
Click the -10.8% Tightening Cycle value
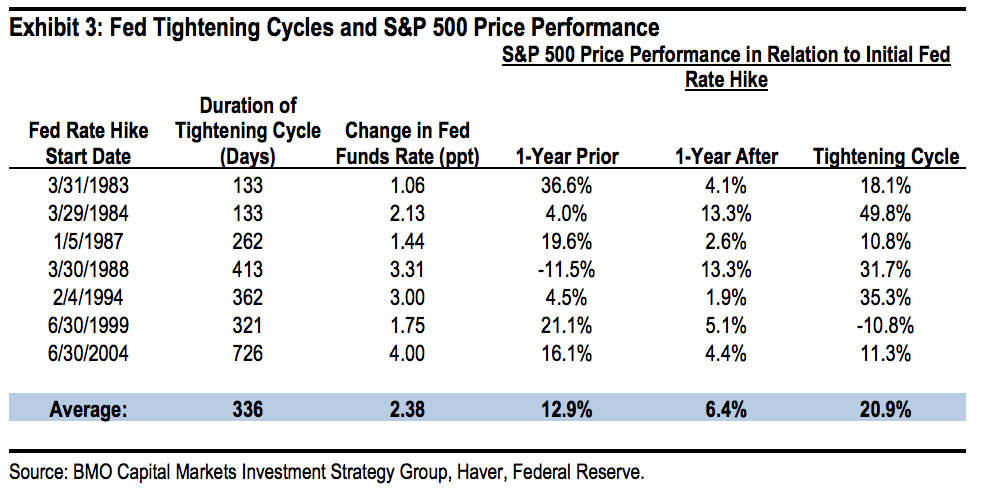pyautogui.click(x=886, y=323)
